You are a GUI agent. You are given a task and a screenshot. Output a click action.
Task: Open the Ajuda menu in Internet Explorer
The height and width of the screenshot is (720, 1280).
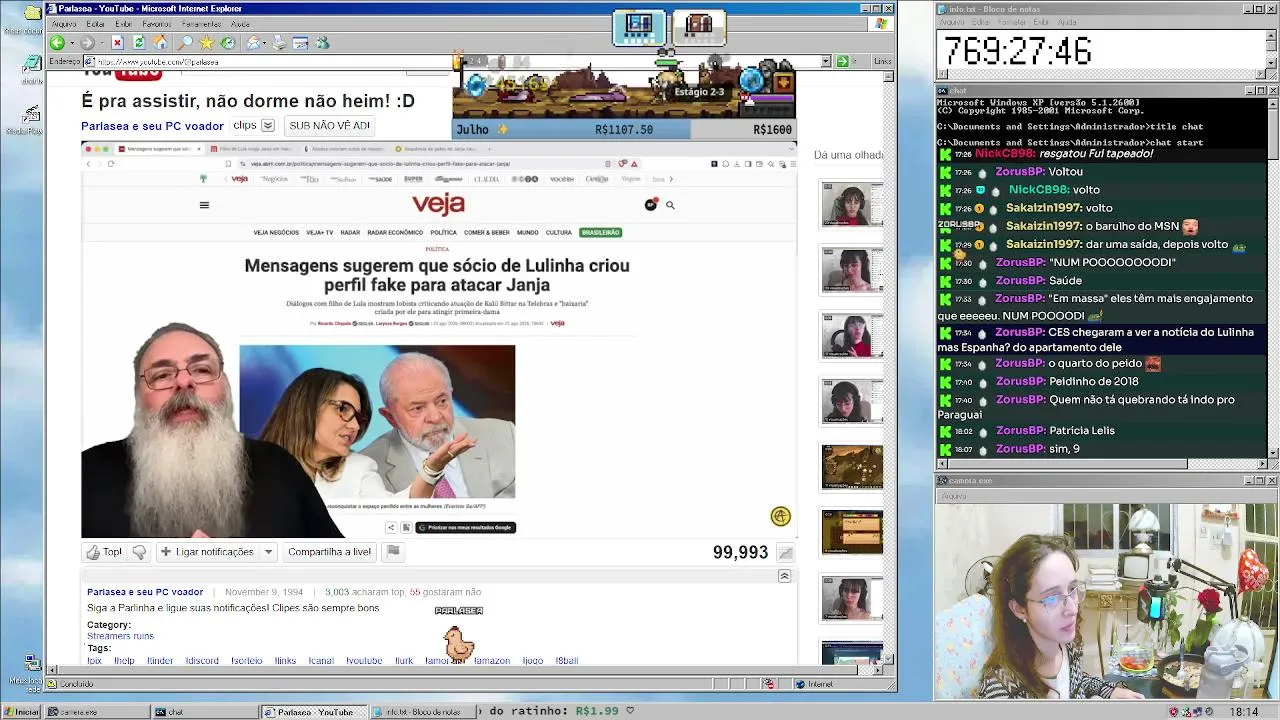point(240,24)
